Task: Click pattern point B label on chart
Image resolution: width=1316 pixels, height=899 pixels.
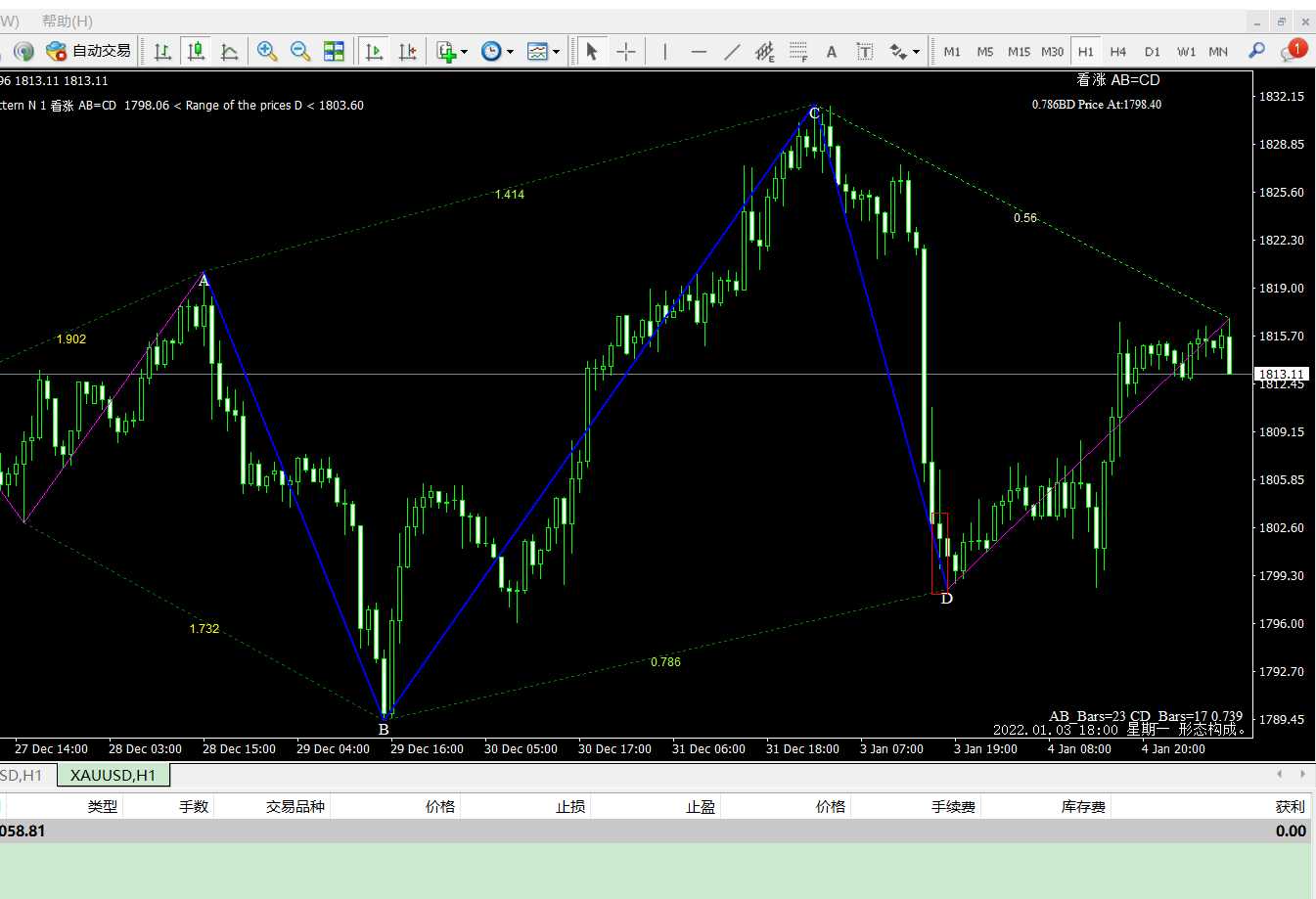Action: [x=384, y=730]
